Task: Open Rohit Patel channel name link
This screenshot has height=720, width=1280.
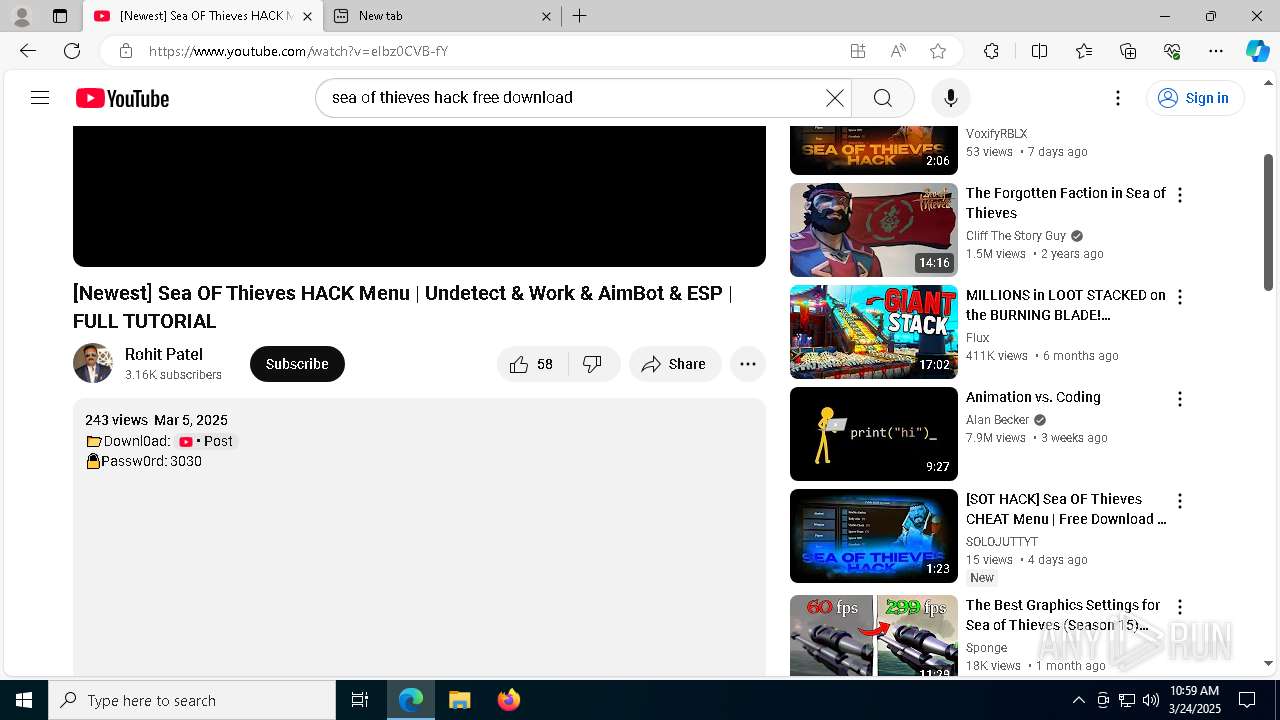Action: (x=164, y=354)
